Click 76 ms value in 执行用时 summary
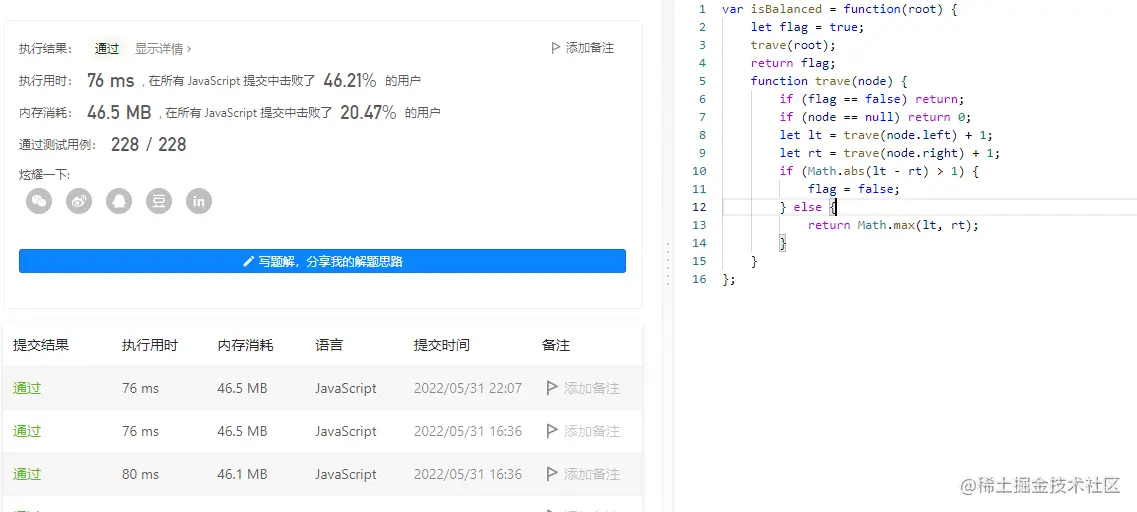The width and height of the screenshot is (1137, 512). coord(110,80)
